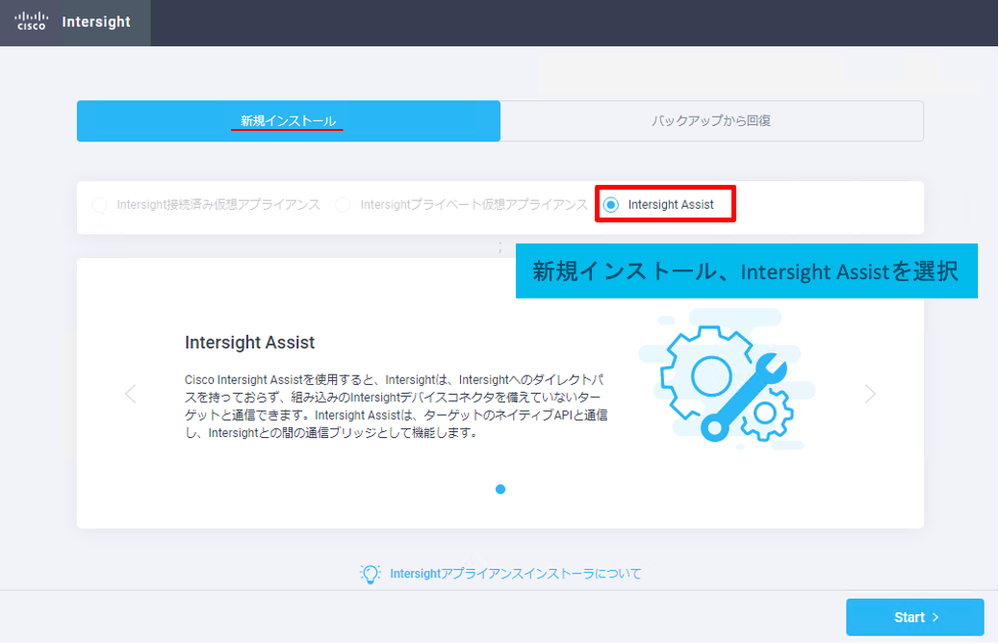The height and width of the screenshot is (644, 999).
Task: Click the Intersight Assist card heading
Action: coord(250,343)
